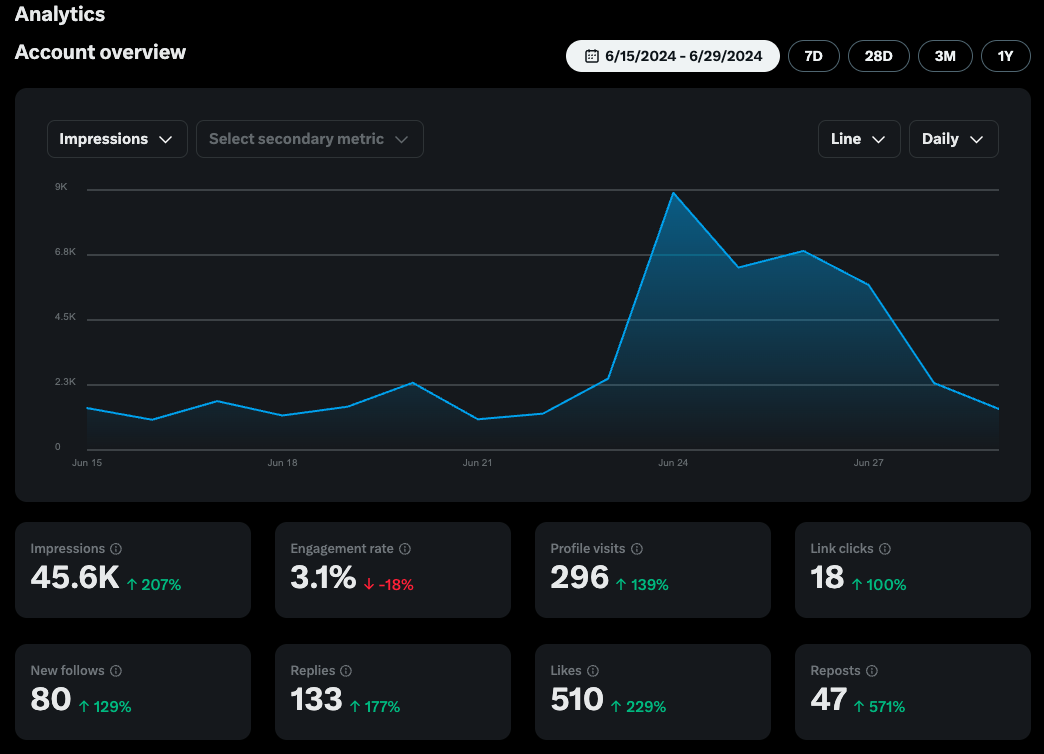Image resolution: width=1044 pixels, height=754 pixels.
Task: Click the Likes 510 metric card
Action: (x=652, y=691)
